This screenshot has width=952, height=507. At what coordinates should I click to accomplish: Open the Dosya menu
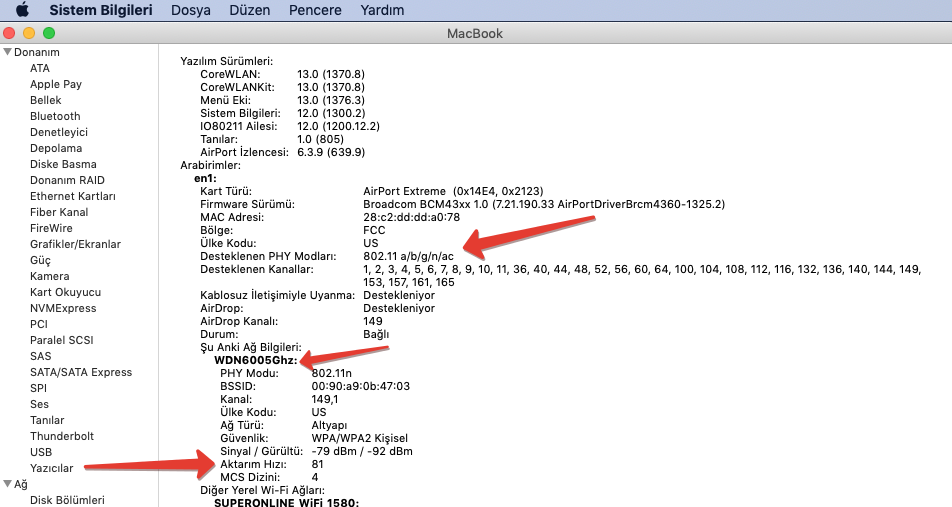(x=190, y=10)
